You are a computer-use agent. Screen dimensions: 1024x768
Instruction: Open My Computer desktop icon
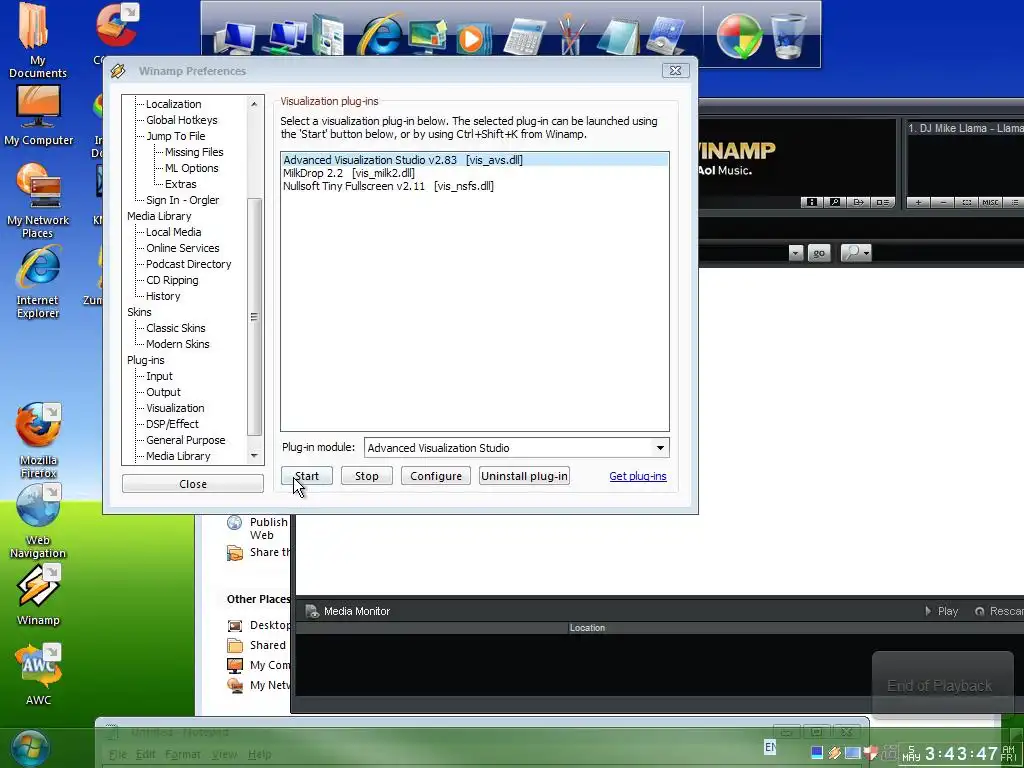click(x=39, y=116)
